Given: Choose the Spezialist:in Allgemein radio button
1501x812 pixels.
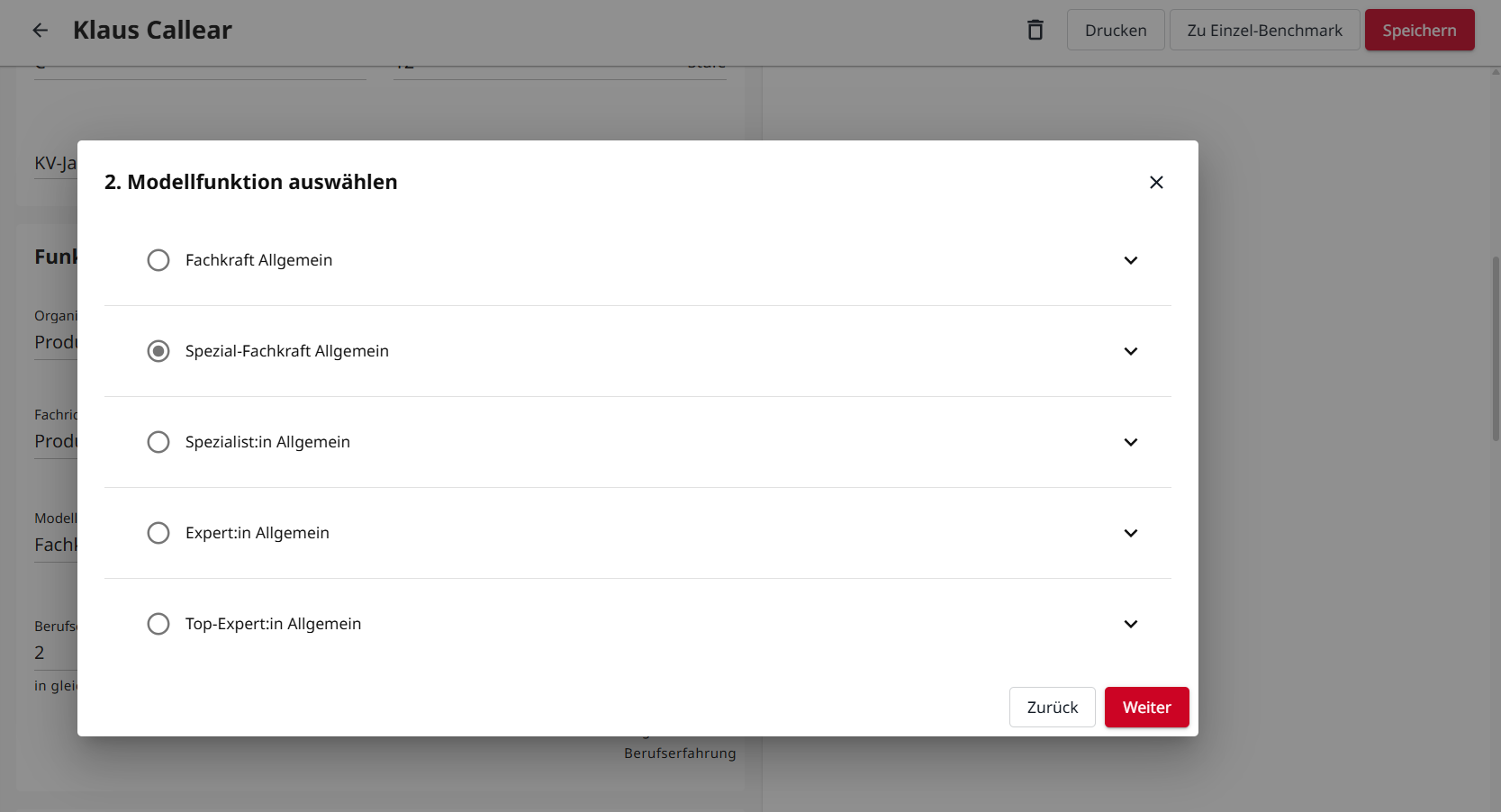Looking at the screenshot, I should click(x=158, y=442).
